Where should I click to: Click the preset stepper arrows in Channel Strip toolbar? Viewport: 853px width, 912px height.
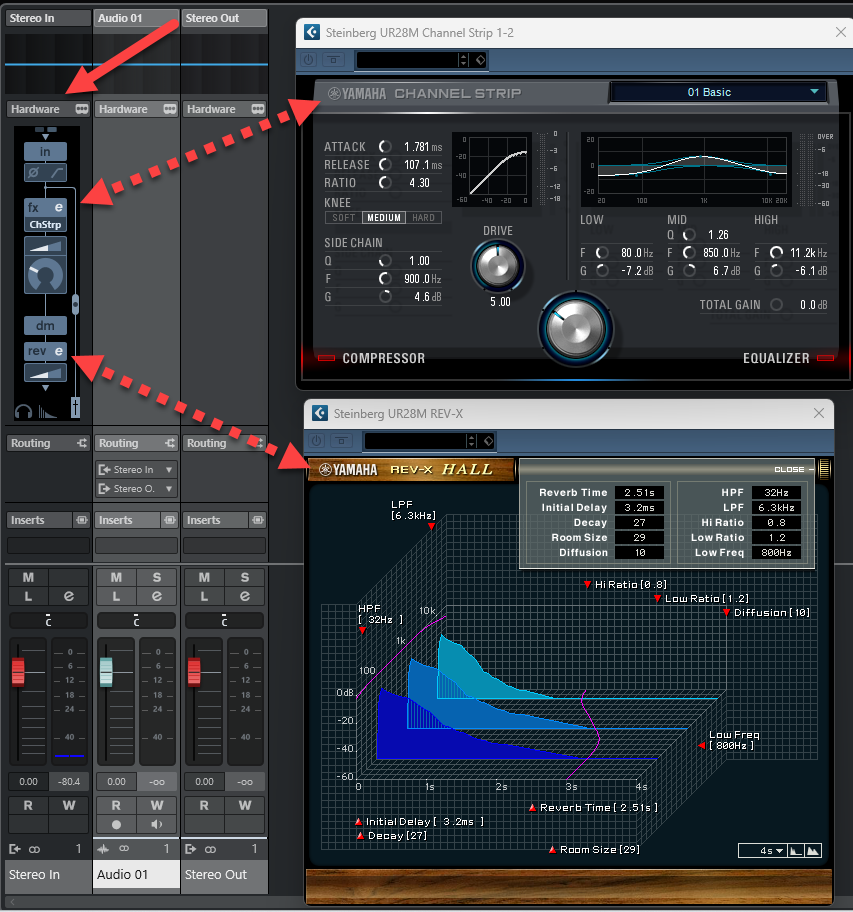463,60
